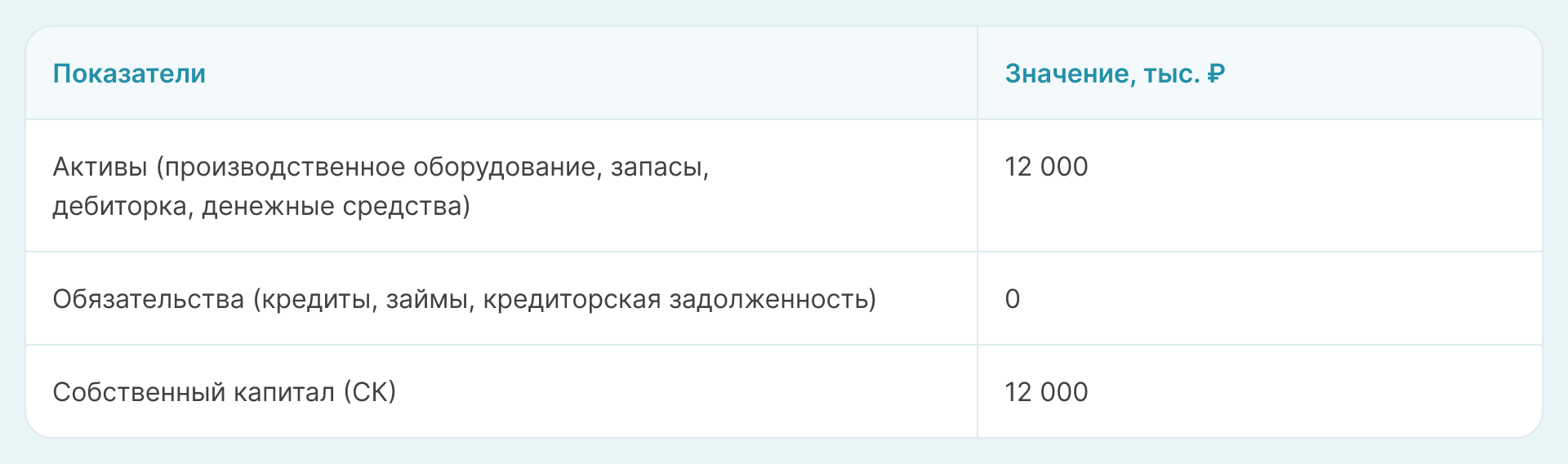This screenshot has height=464, width=1568.
Task: Click the 12 000 value for Активы
Action: point(1046,167)
